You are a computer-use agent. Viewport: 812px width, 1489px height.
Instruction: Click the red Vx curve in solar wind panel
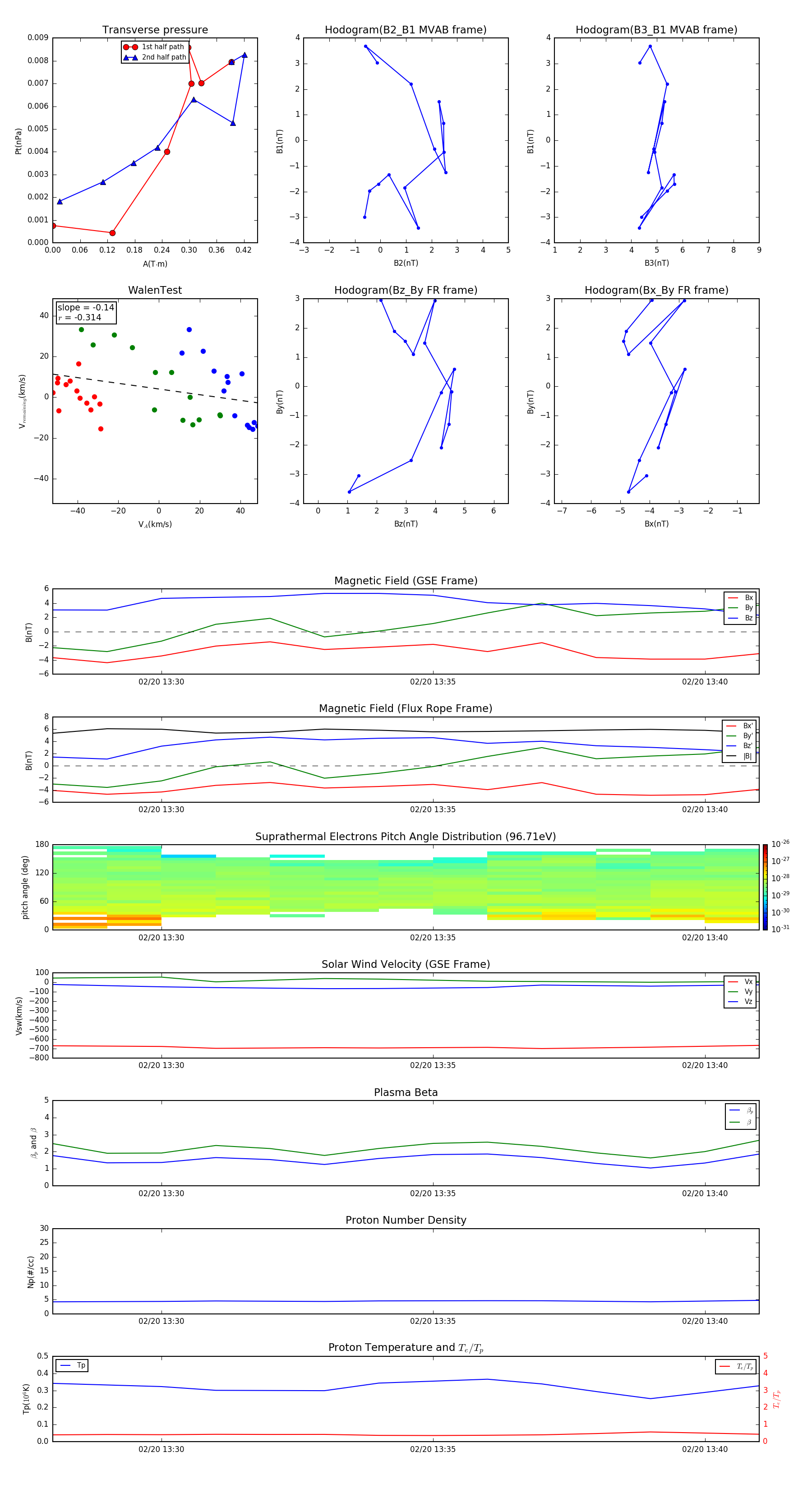[406, 1047]
